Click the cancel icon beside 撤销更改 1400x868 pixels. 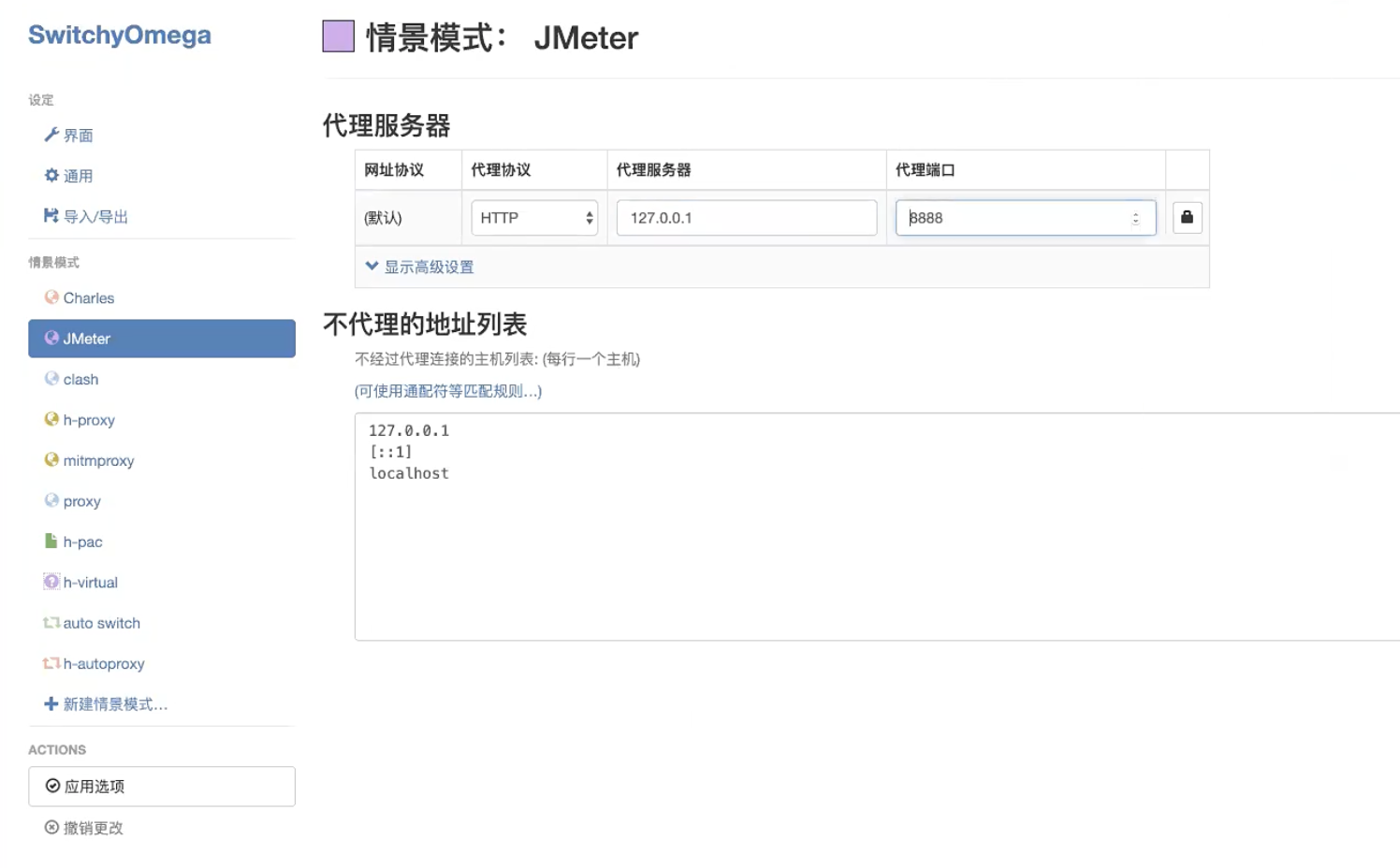pyautogui.click(x=52, y=827)
